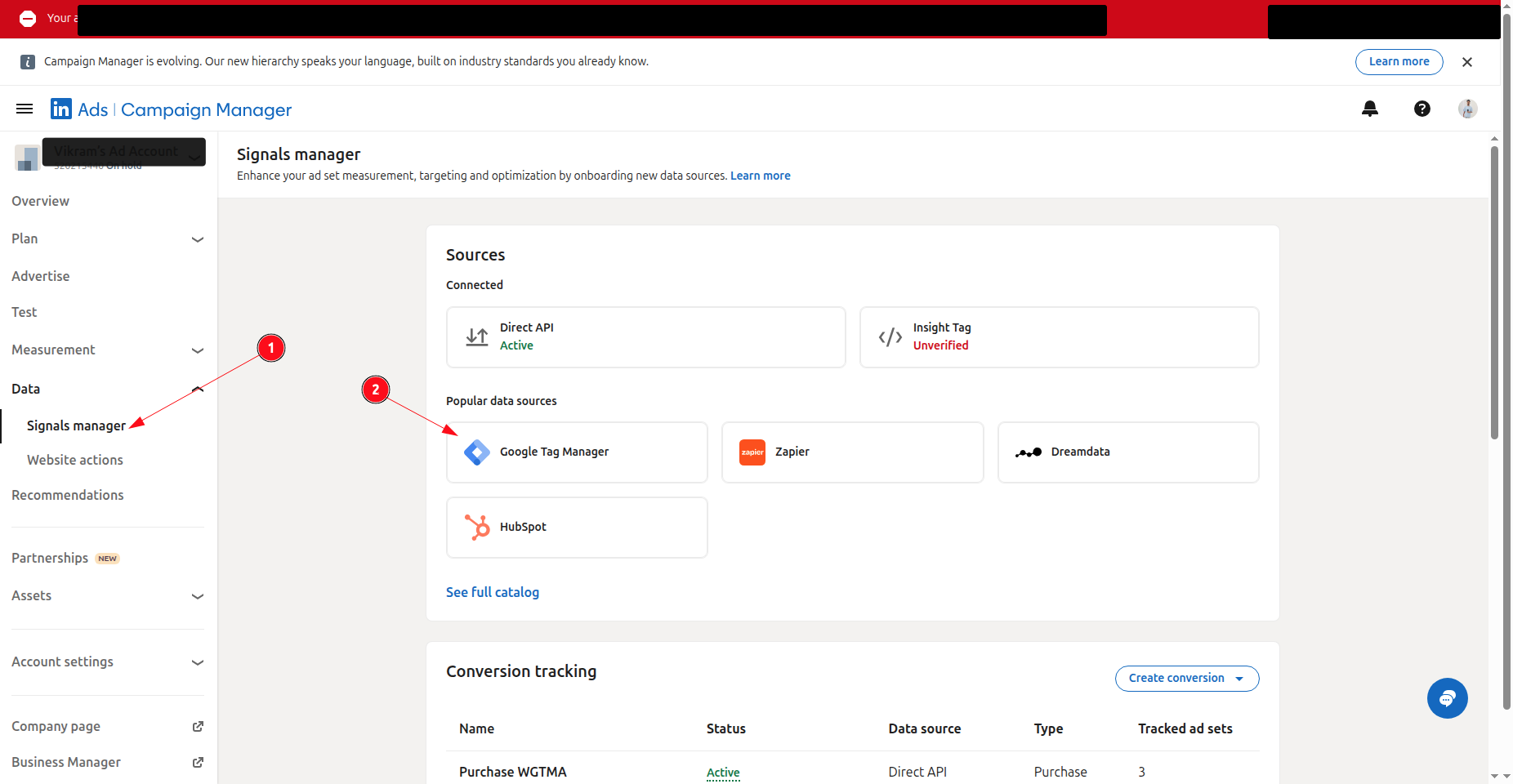Click the Status column header
The height and width of the screenshot is (784, 1513).
tap(726, 728)
